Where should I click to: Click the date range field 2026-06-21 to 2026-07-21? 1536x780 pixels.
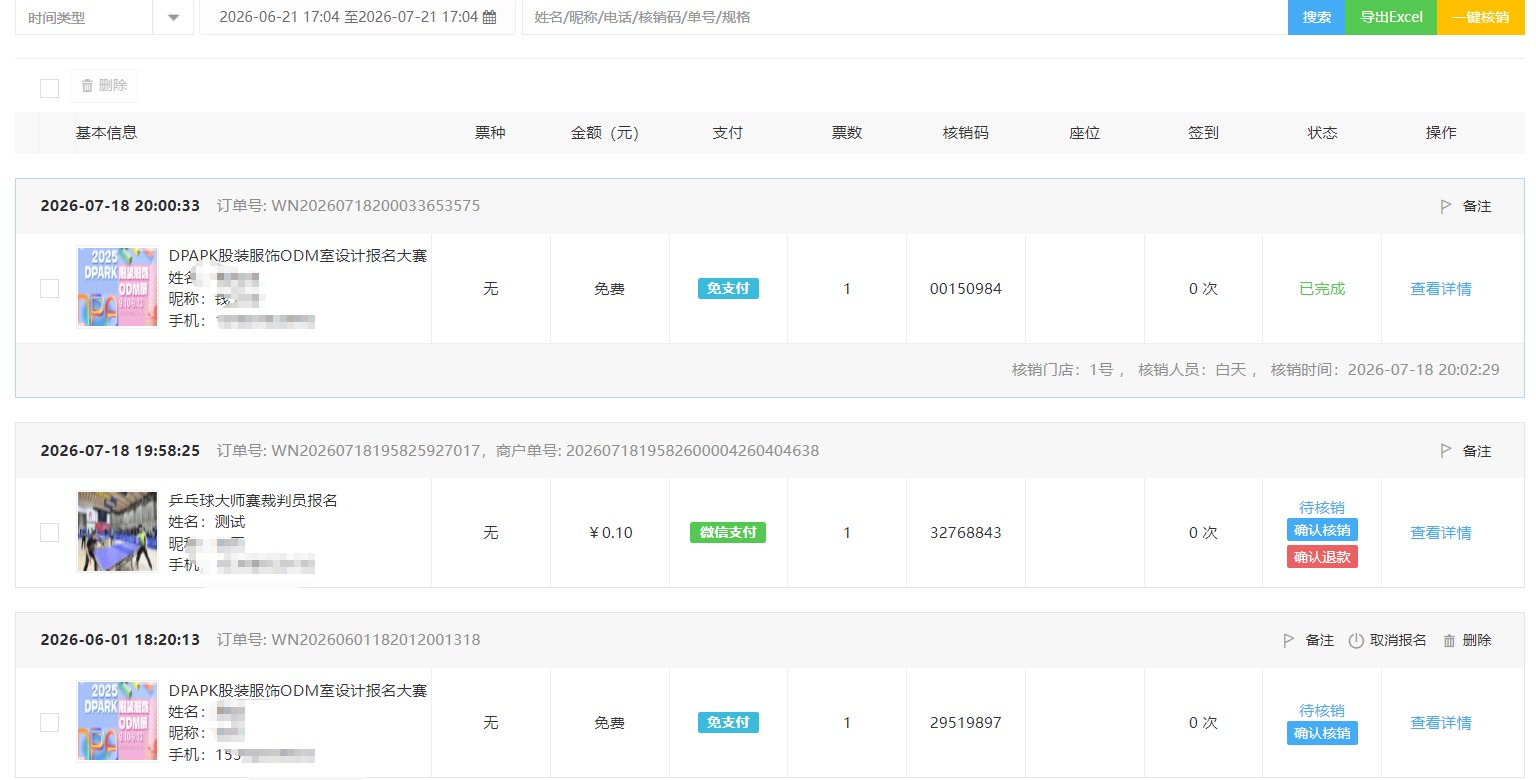point(357,17)
